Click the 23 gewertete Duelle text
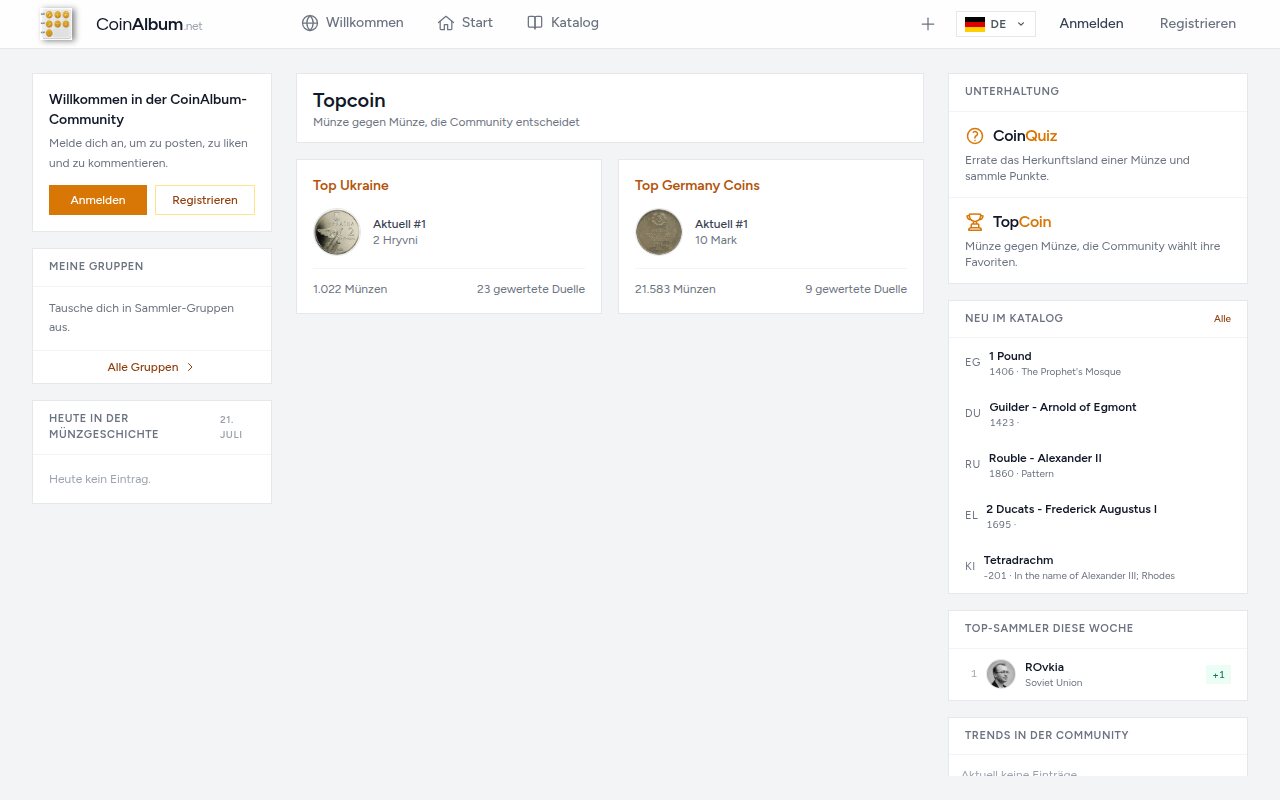1280x800 pixels. [x=531, y=289]
